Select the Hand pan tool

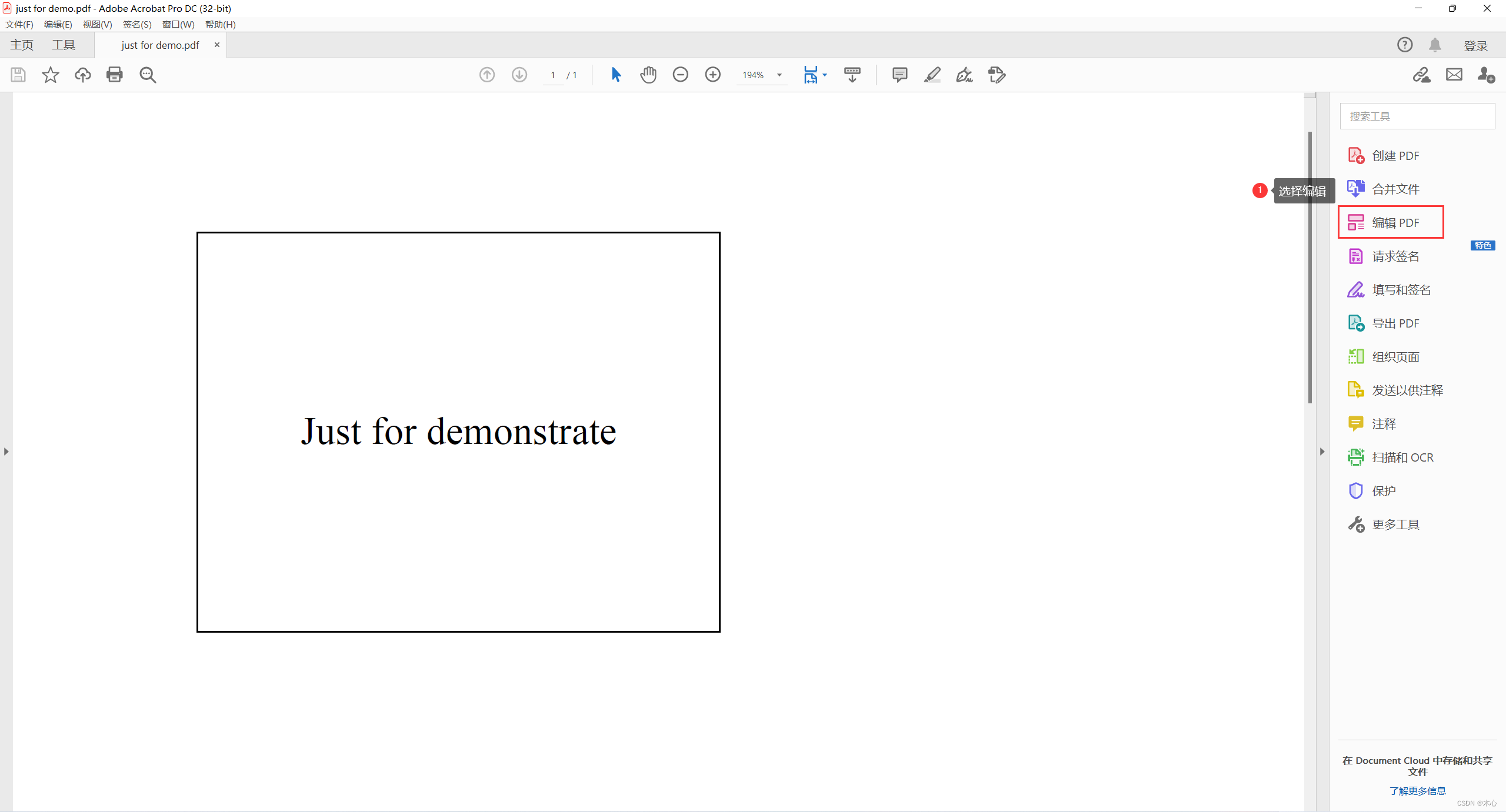point(648,75)
